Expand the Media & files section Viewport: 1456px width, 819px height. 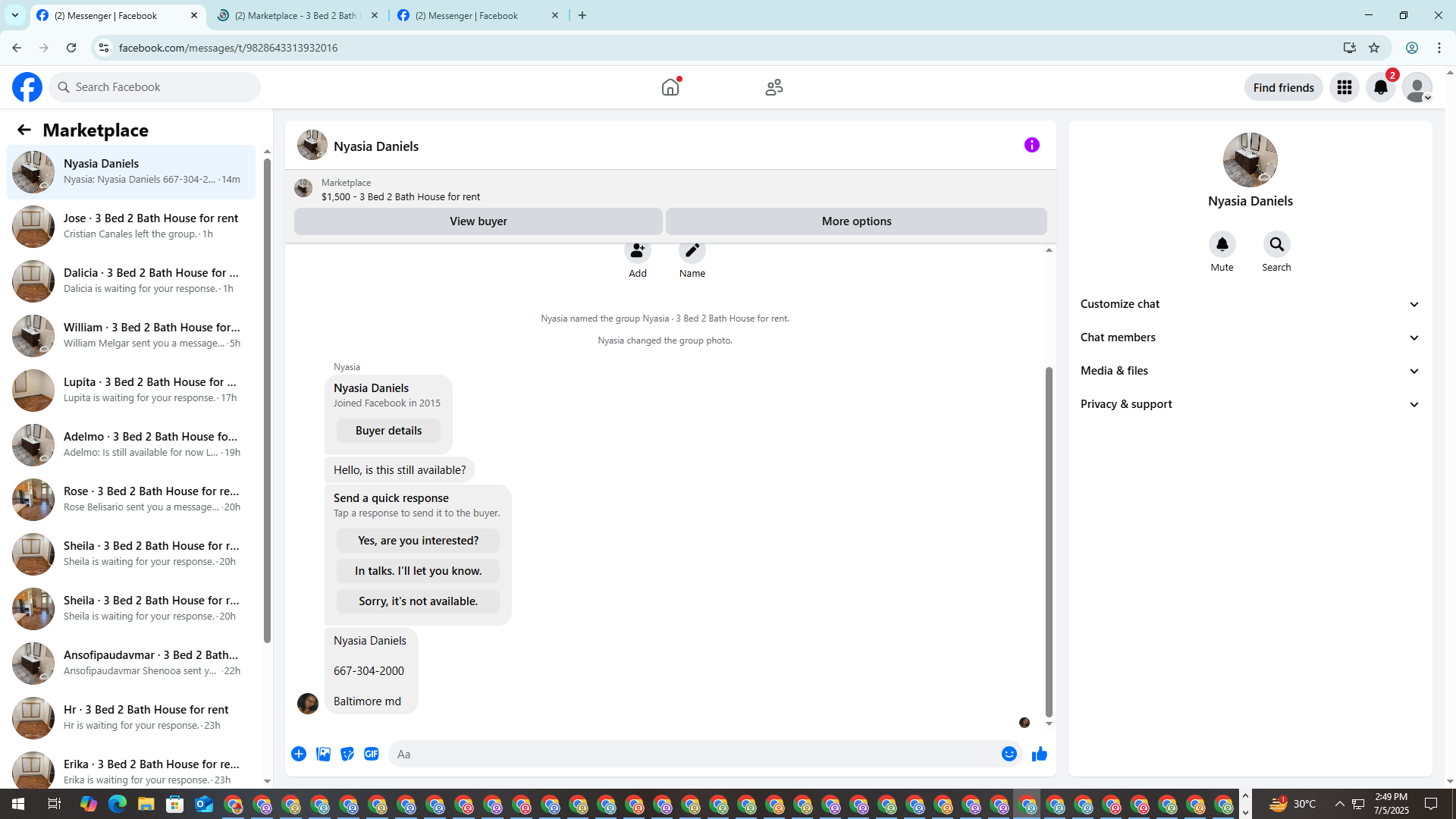(x=1250, y=371)
